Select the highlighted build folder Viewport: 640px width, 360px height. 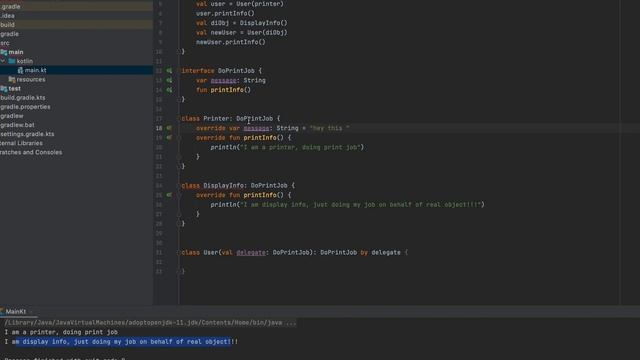[x=7, y=25]
